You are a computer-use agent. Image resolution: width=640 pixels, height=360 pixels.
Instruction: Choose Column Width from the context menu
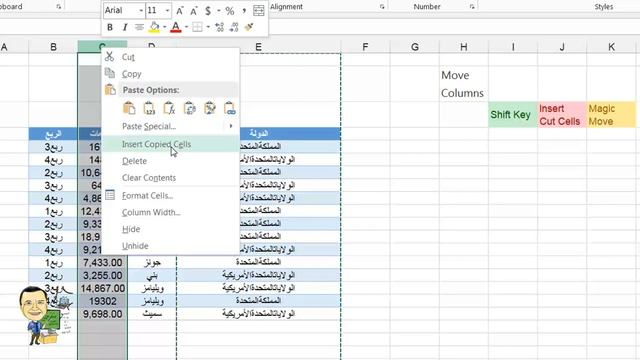(170, 212)
